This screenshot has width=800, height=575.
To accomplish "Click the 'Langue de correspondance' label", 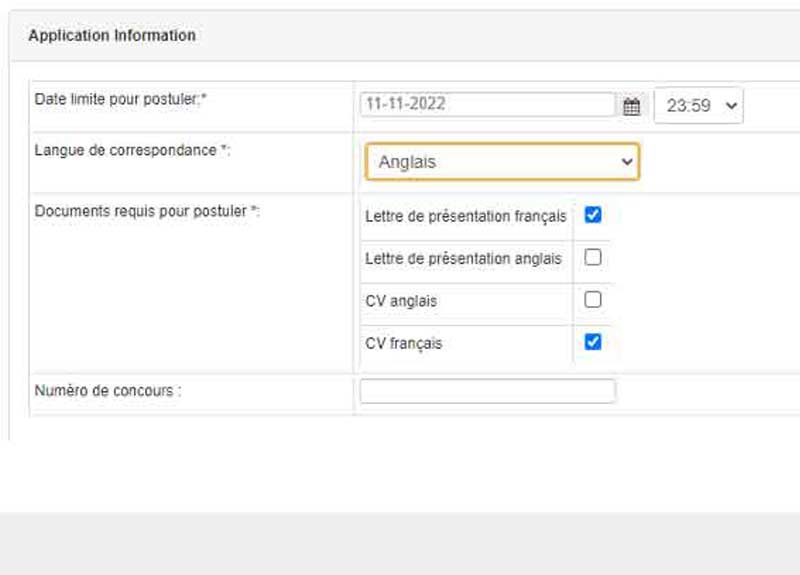I will click(x=132, y=151).
